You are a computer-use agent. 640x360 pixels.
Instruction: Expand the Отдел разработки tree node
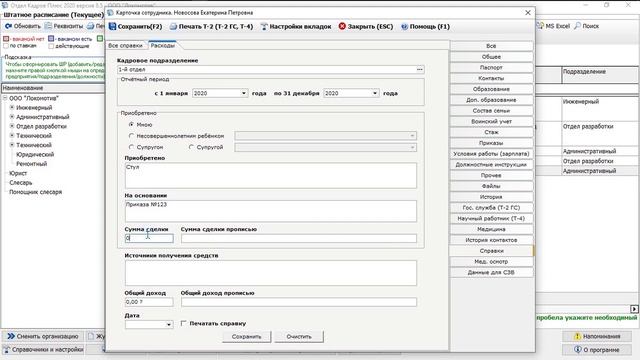coord(12,126)
